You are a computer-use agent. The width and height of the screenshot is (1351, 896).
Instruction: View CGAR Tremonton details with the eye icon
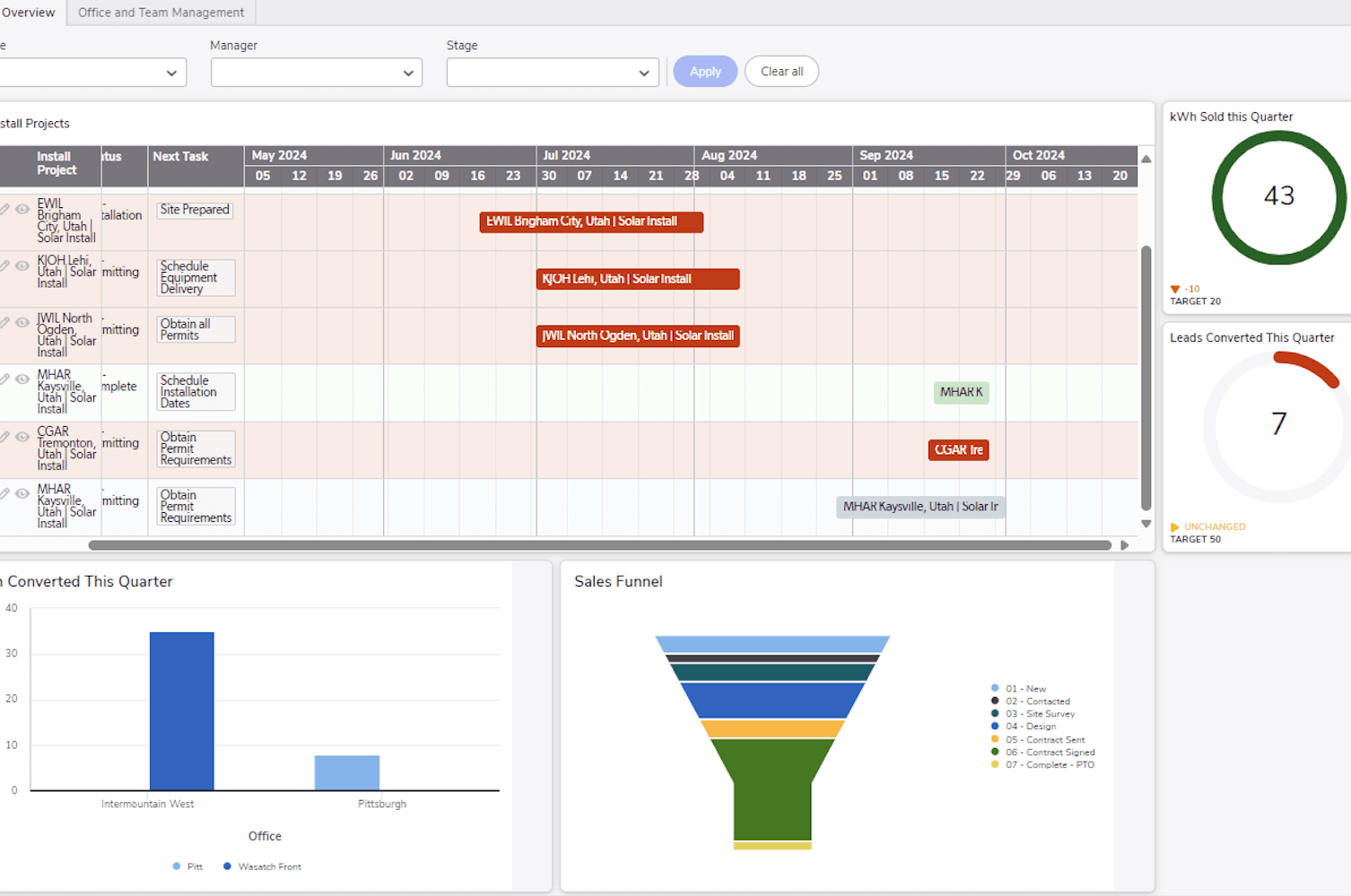[x=22, y=437]
